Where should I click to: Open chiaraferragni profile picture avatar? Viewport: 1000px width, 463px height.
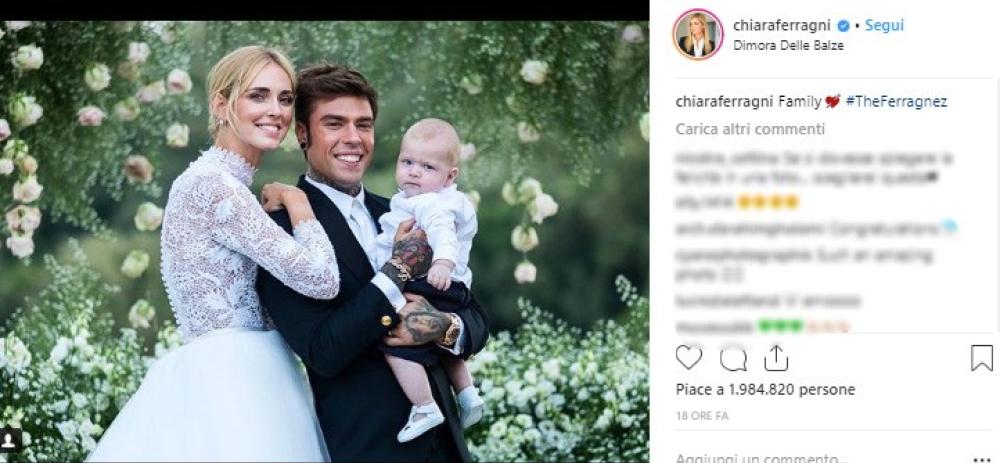pos(698,35)
